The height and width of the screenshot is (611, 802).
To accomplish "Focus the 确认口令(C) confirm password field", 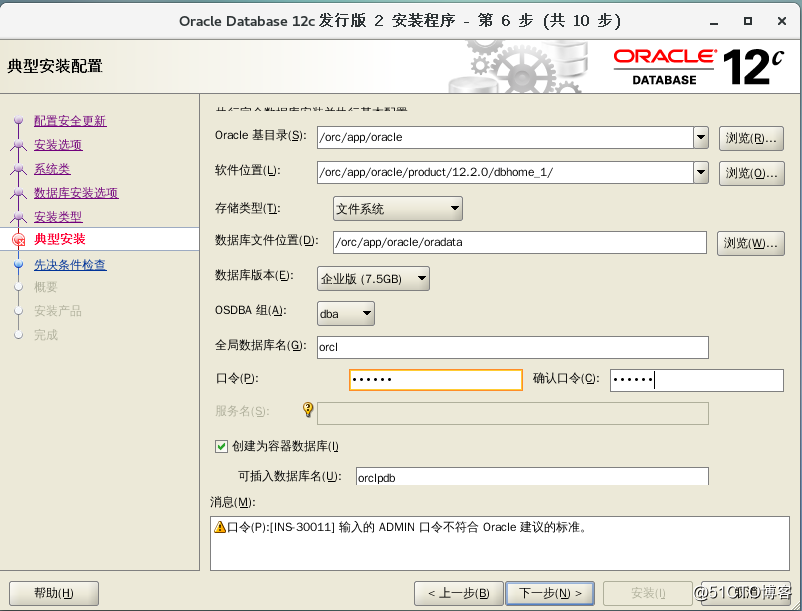I will coord(697,380).
